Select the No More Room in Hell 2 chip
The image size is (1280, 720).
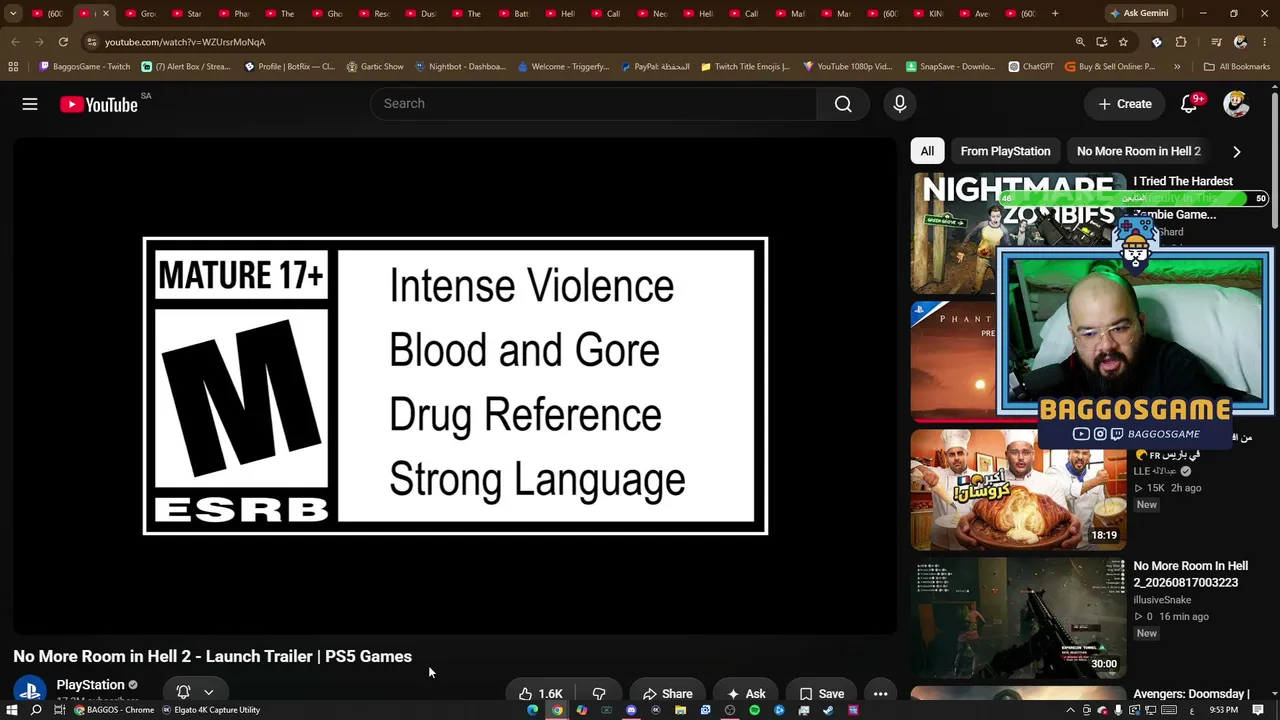click(1138, 151)
